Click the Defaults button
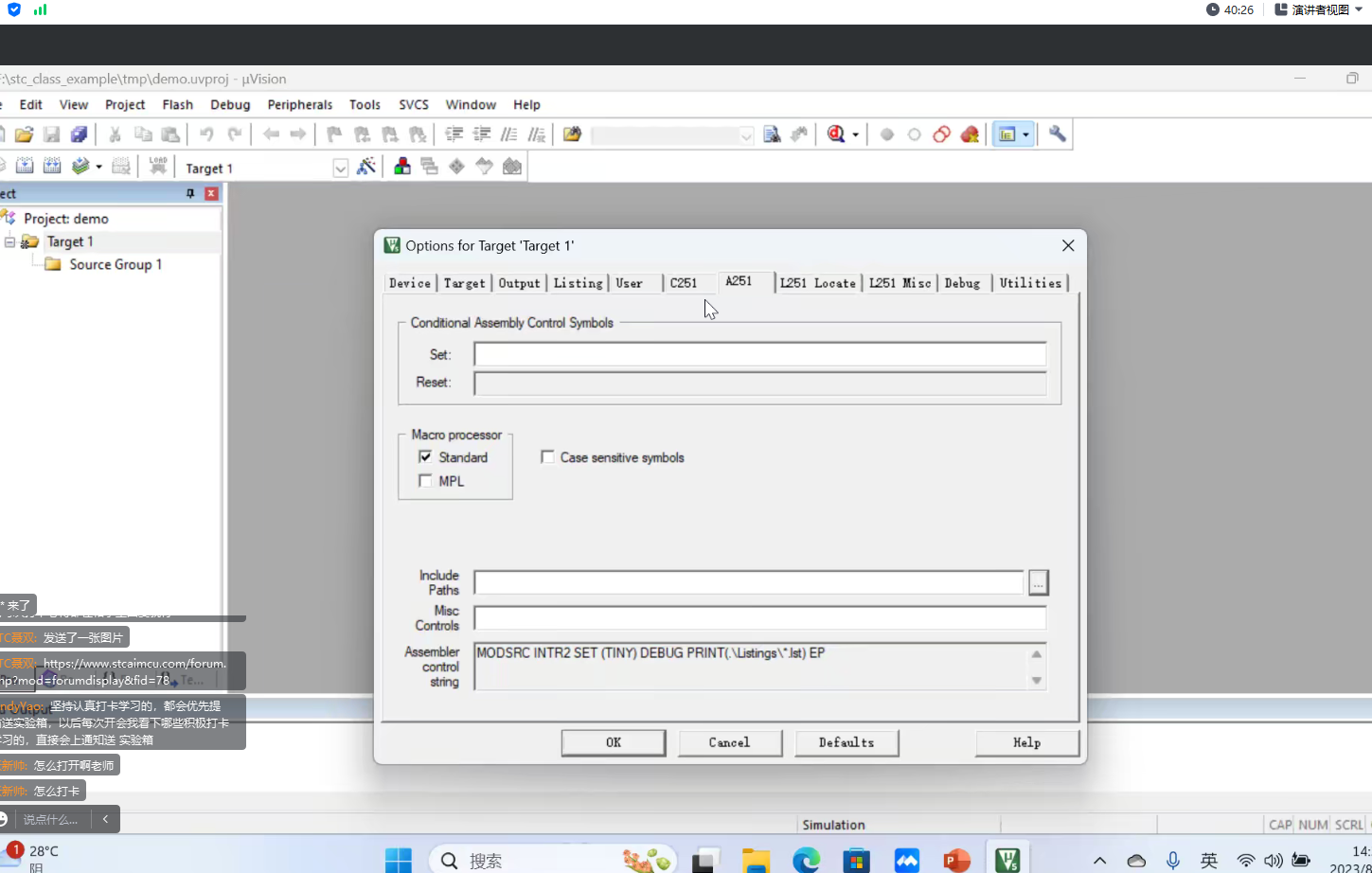Image resolution: width=1372 pixels, height=873 pixels. click(x=846, y=742)
